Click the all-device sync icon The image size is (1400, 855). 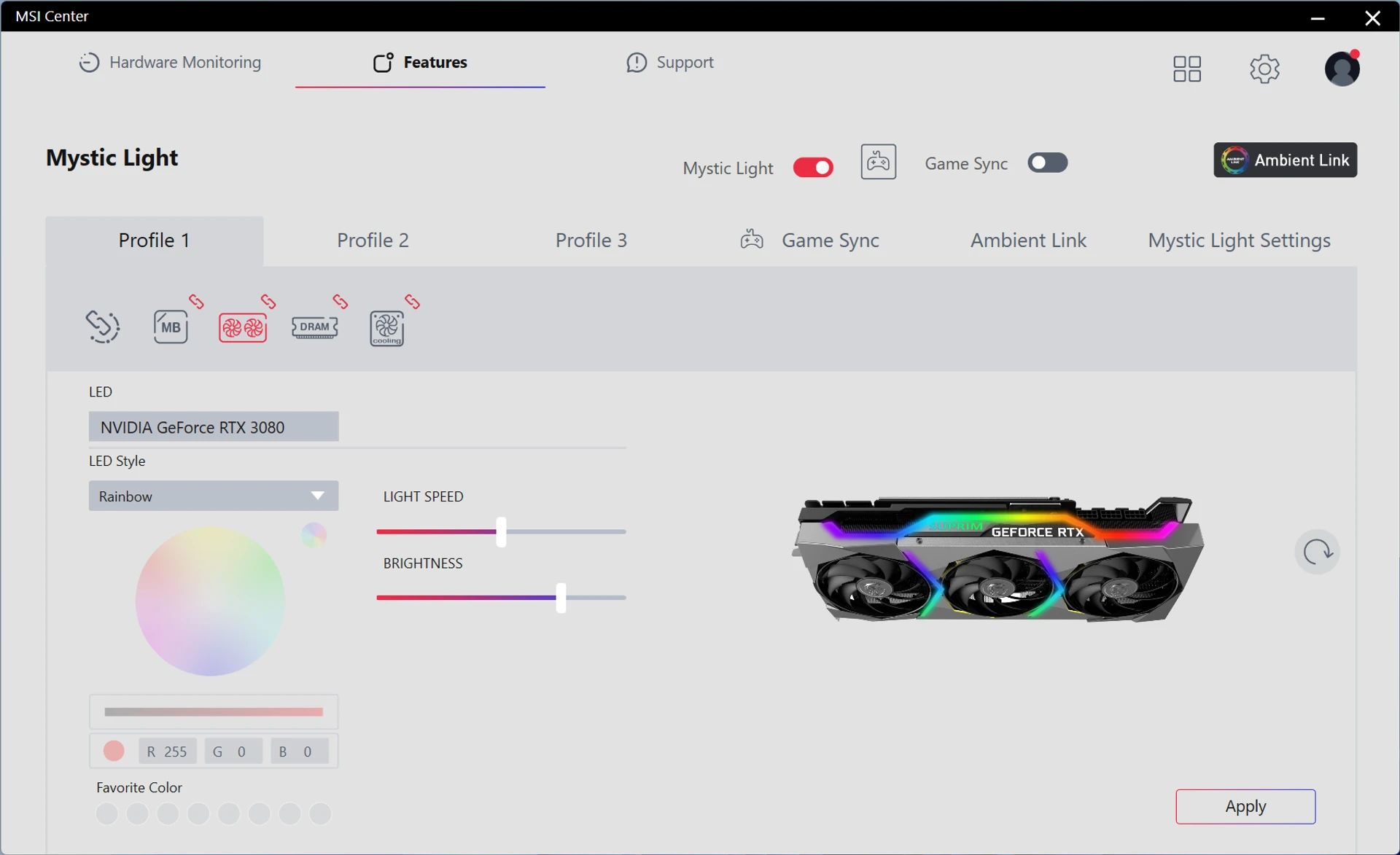coord(103,327)
